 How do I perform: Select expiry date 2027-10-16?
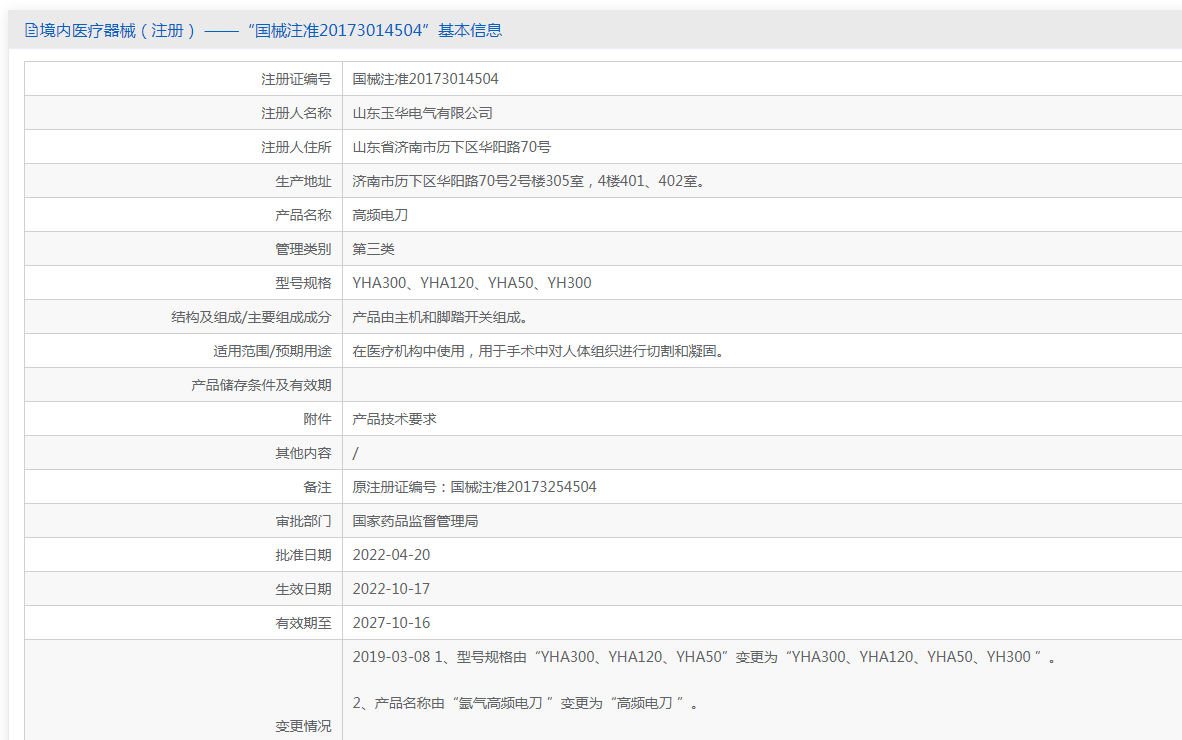pos(391,622)
